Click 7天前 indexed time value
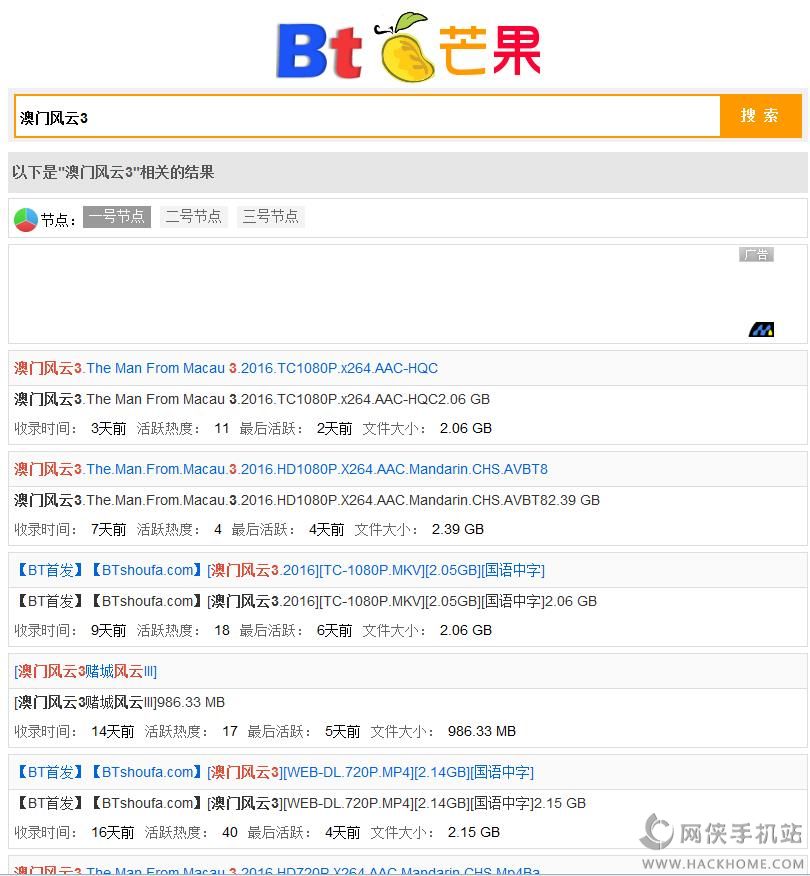The width and height of the screenshot is (810, 876). click(x=108, y=529)
